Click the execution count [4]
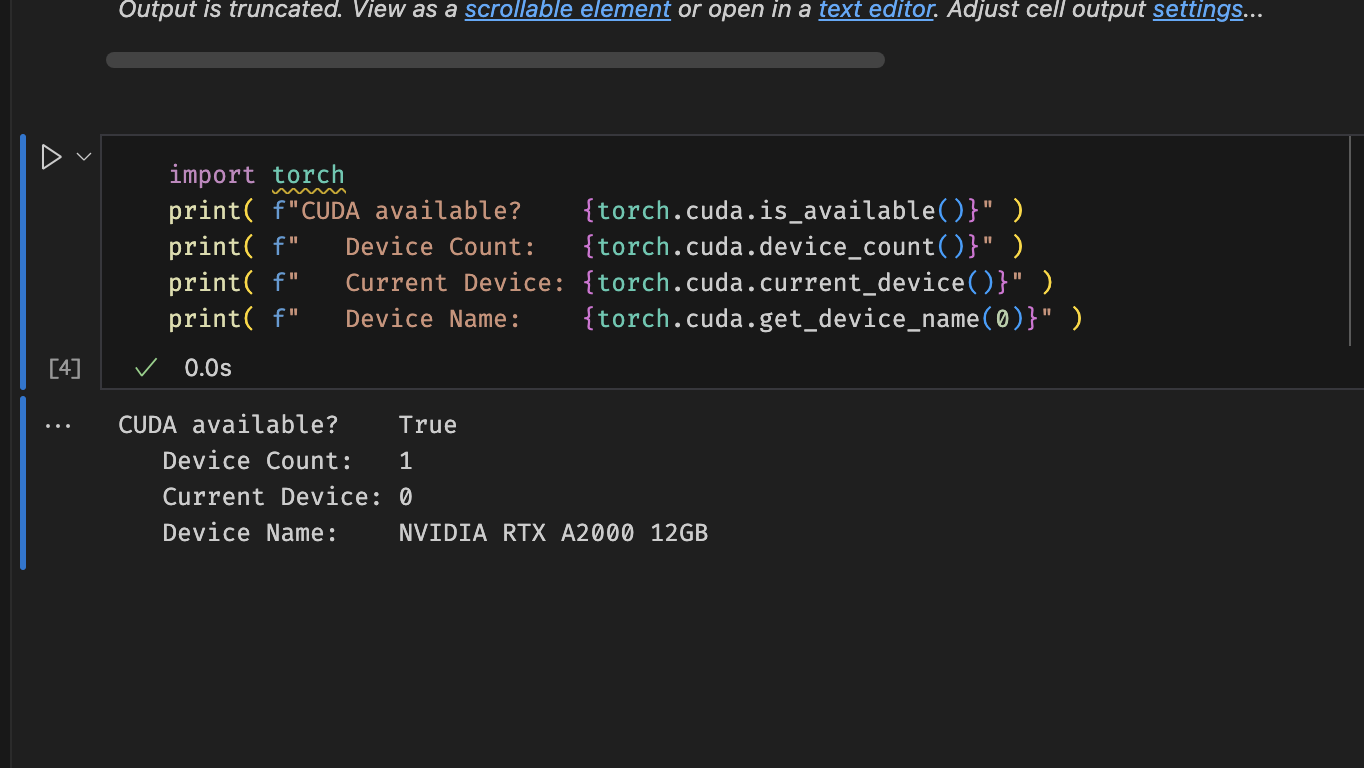The image size is (1364, 768). [x=65, y=368]
